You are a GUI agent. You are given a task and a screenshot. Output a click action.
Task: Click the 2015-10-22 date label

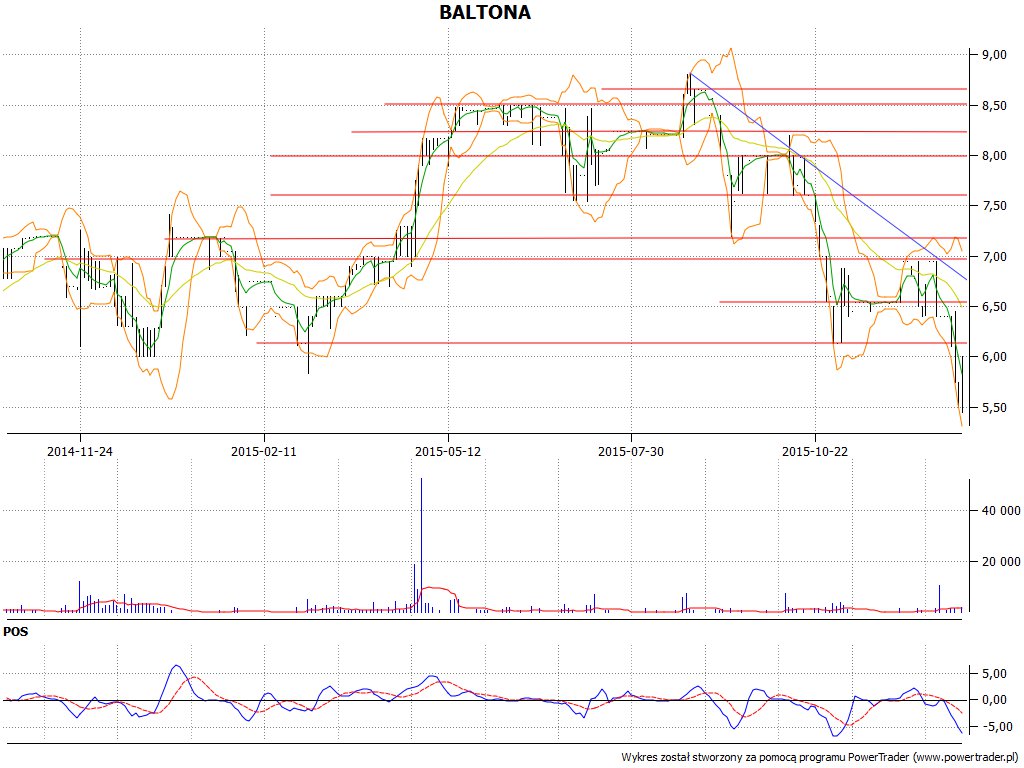tap(816, 451)
